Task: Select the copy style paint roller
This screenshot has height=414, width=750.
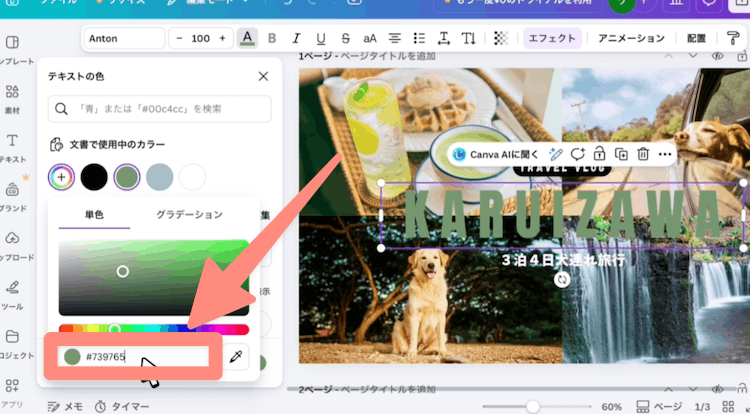Action: click(733, 38)
